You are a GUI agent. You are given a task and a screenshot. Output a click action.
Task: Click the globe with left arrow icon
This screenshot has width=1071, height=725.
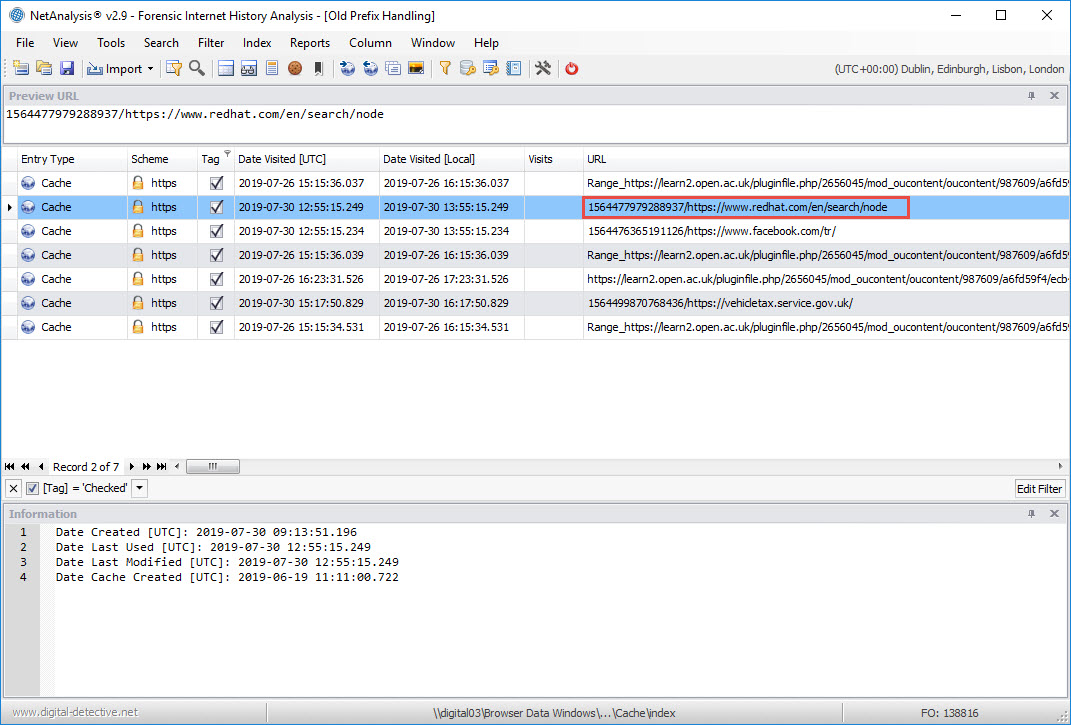[370, 68]
